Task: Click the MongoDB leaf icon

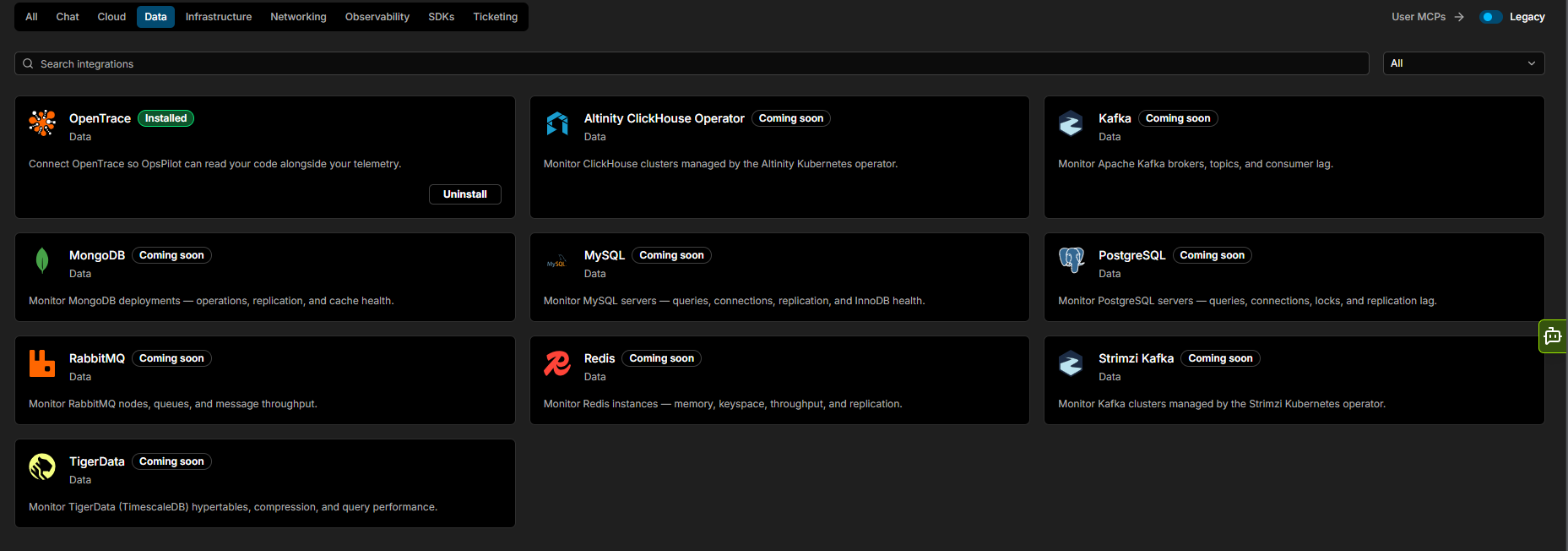Action: coord(42,260)
